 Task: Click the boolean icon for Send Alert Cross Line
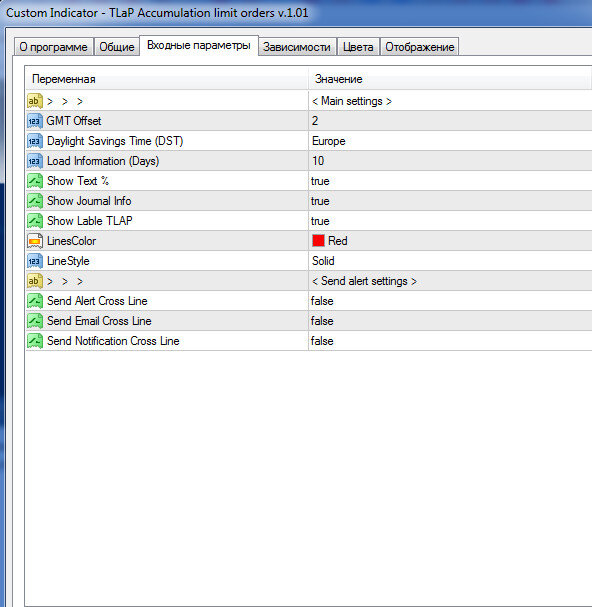(34, 301)
